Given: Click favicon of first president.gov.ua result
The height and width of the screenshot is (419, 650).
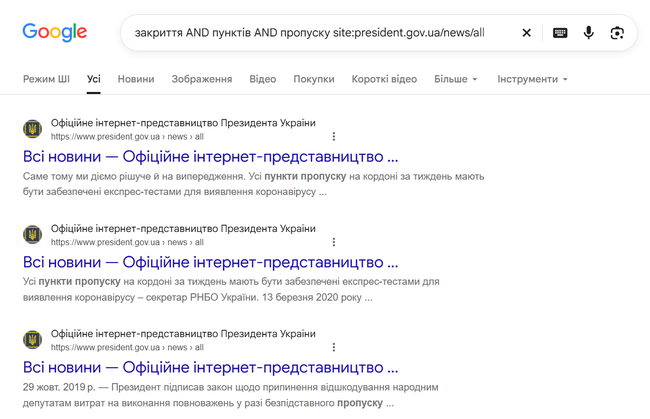Looking at the screenshot, I should tap(32, 129).
